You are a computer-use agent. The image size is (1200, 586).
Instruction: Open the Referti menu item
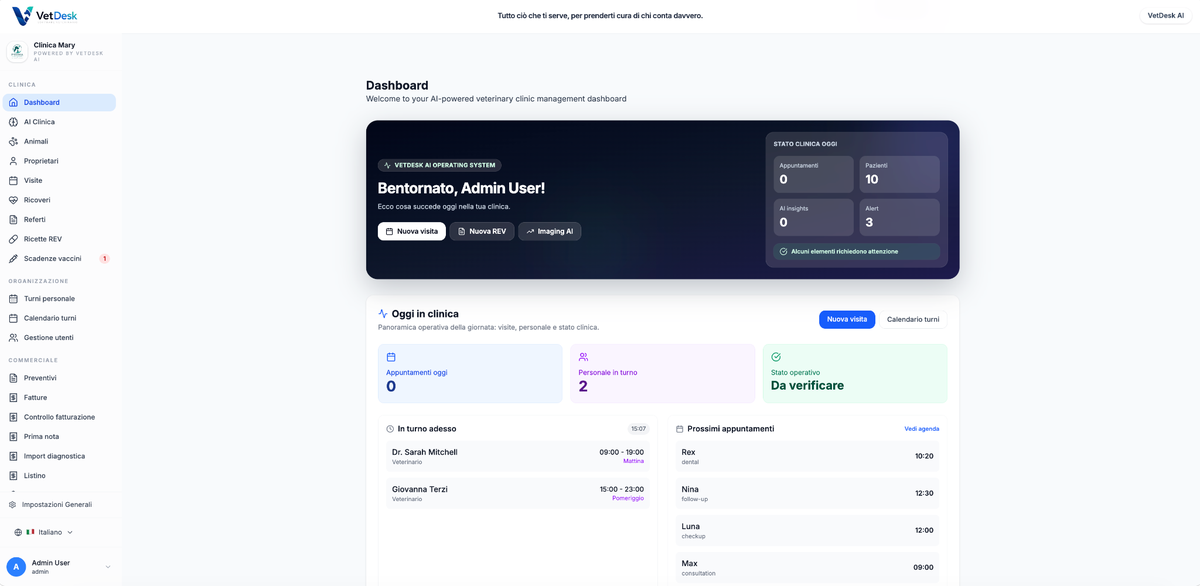[x=59, y=219]
